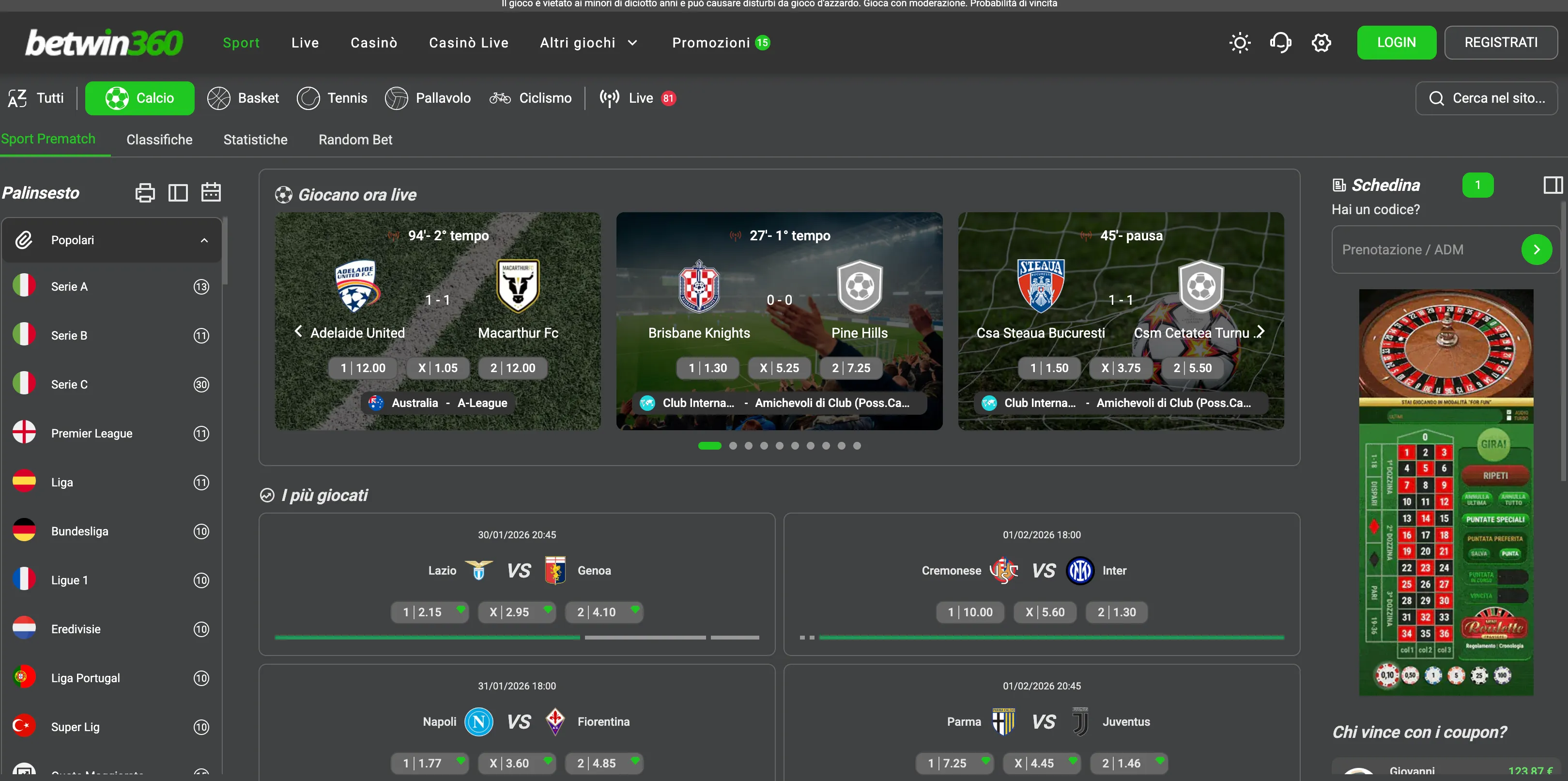This screenshot has height=781, width=1568.
Task: Open the Sport main menu item
Action: click(x=241, y=43)
